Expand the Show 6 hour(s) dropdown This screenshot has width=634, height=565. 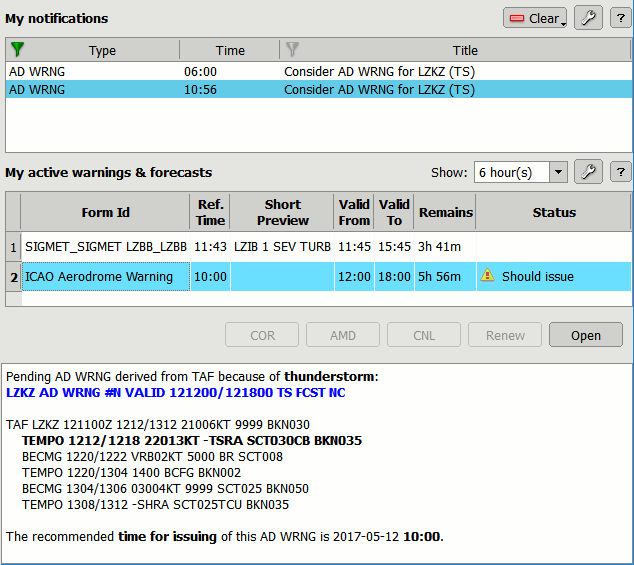(558, 172)
